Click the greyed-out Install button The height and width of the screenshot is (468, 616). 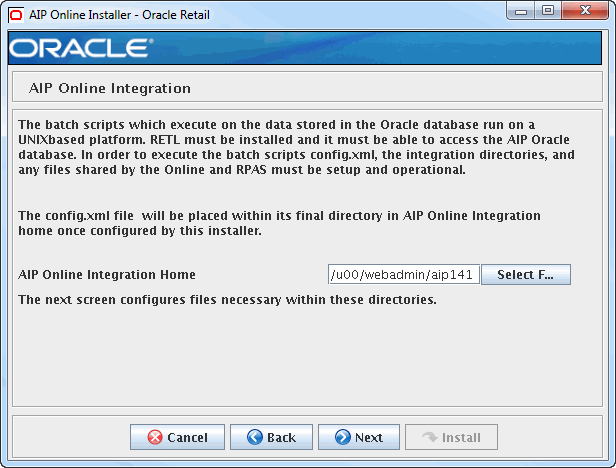pos(451,437)
